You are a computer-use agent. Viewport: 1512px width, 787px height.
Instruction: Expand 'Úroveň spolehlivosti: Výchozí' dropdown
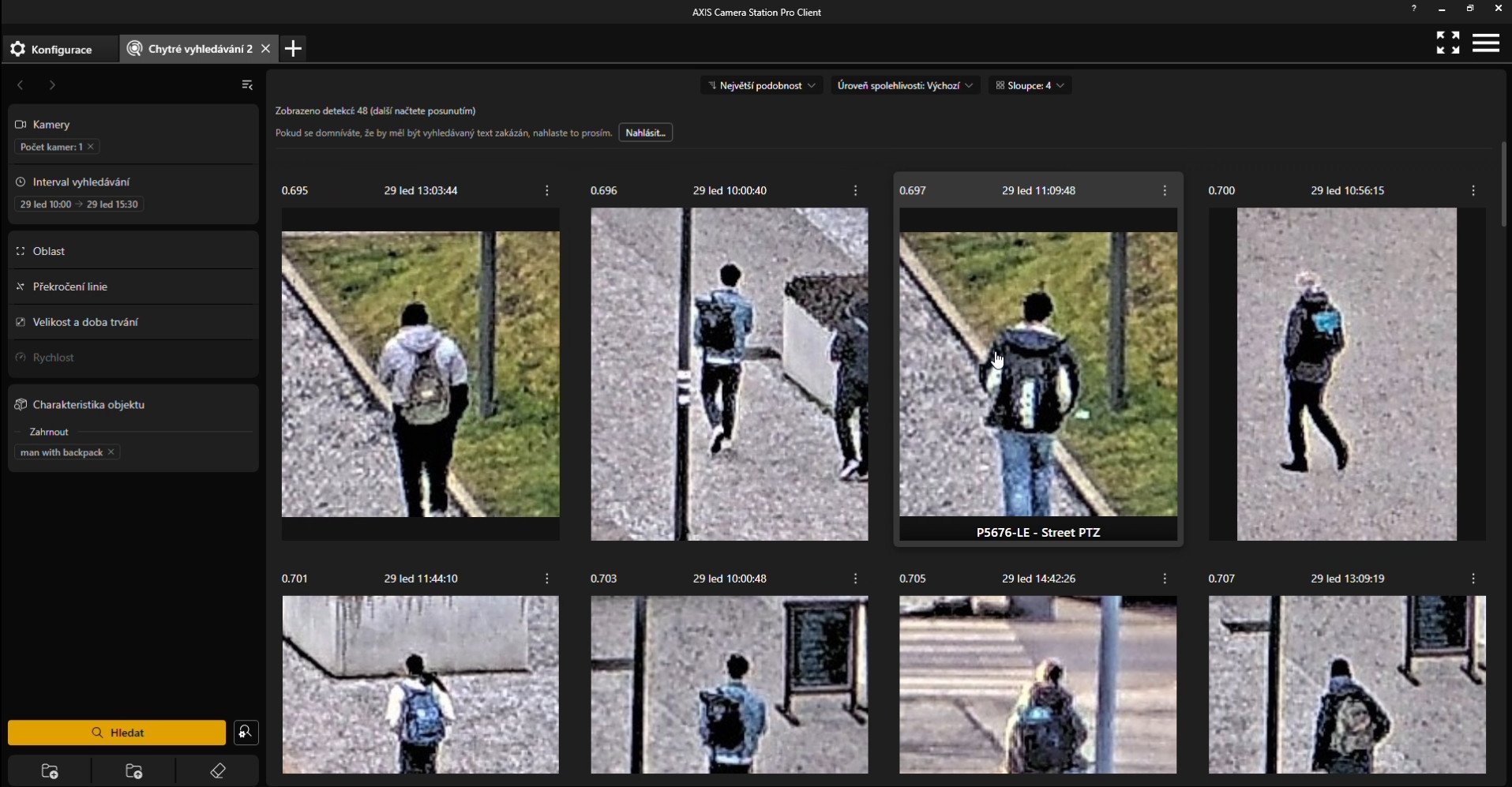[x=905, y=85]
